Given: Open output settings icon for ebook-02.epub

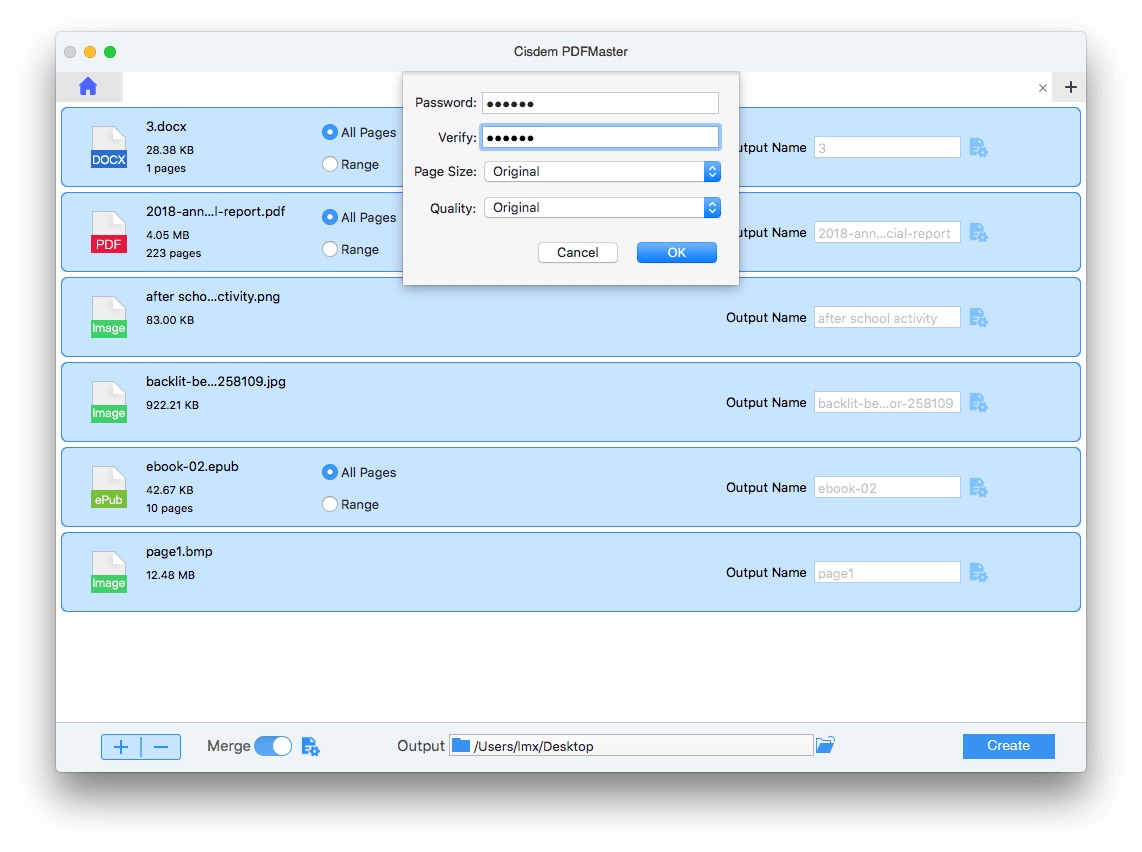Looking at the screenshot, I should pos(978,488).
